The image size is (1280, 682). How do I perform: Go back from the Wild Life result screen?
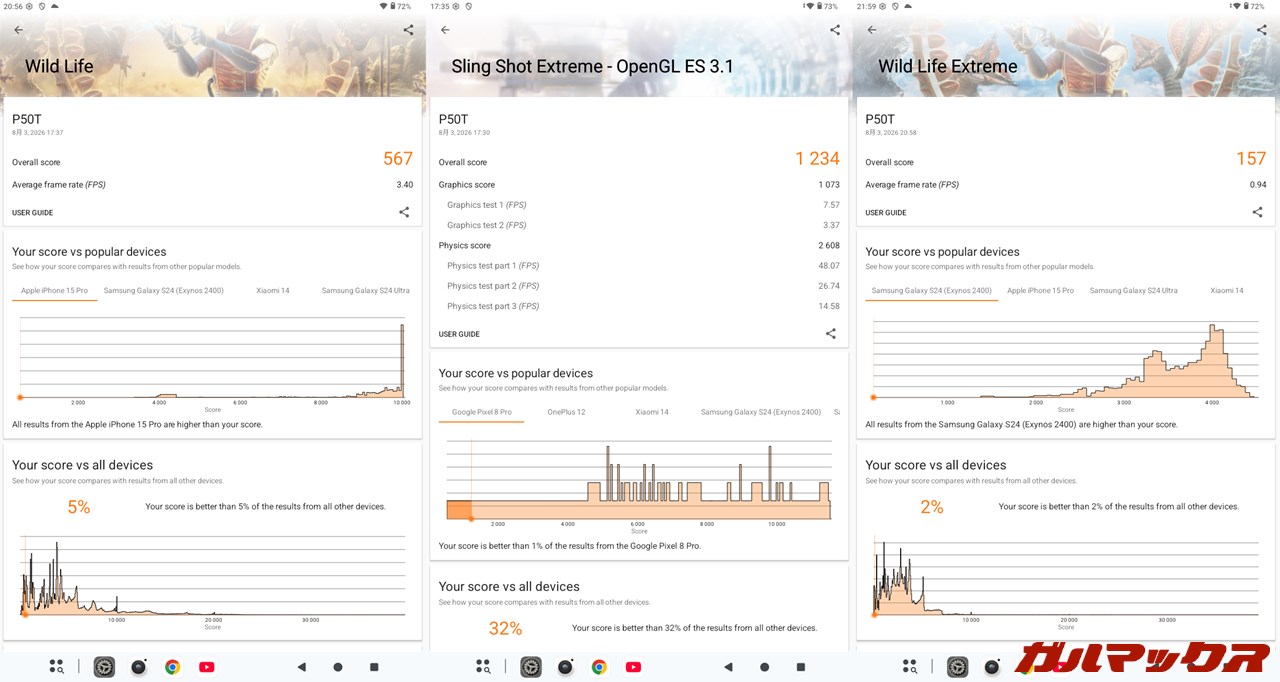point(18,30)
